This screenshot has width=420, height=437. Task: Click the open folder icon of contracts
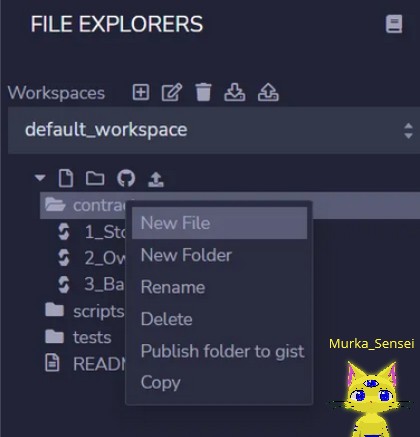point(55,204)
